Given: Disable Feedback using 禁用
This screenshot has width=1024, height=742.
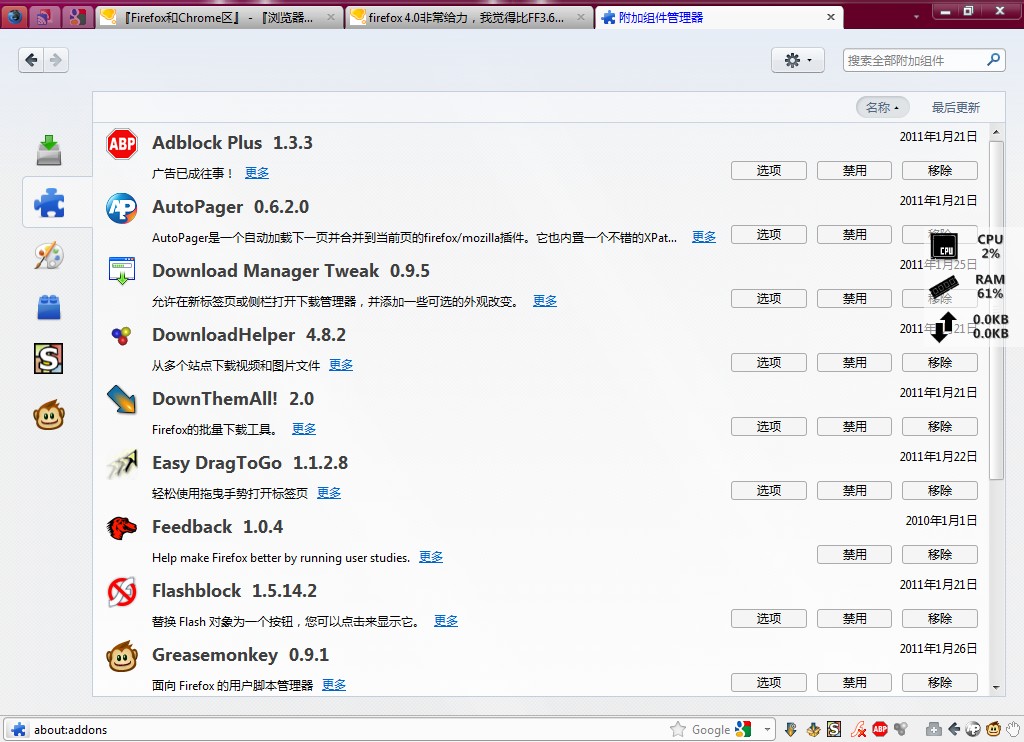Looking at the screenshot, I should (x=854, y=555).
